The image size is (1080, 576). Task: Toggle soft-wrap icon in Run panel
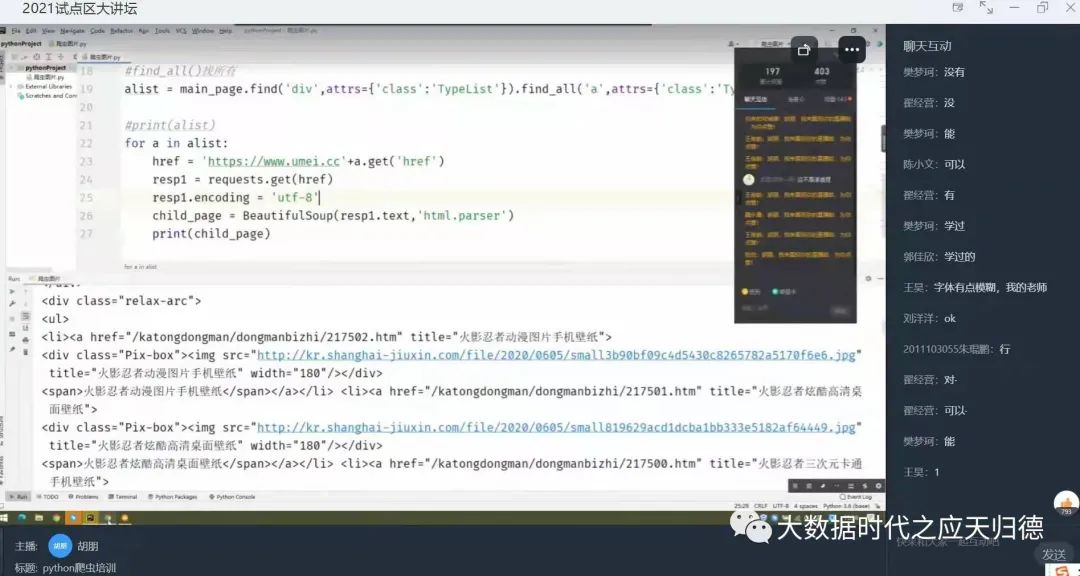[x=25, y=316]
